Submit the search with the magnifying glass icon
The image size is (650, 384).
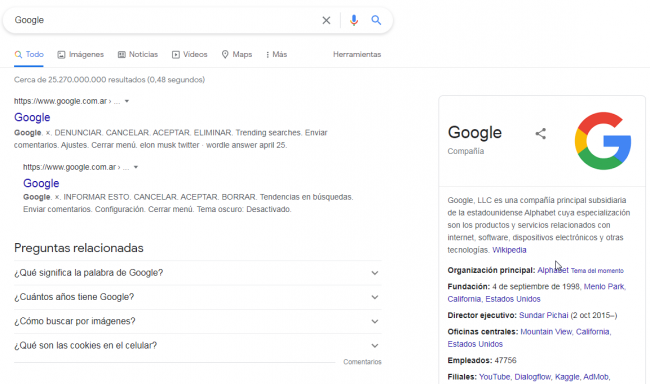376,20
